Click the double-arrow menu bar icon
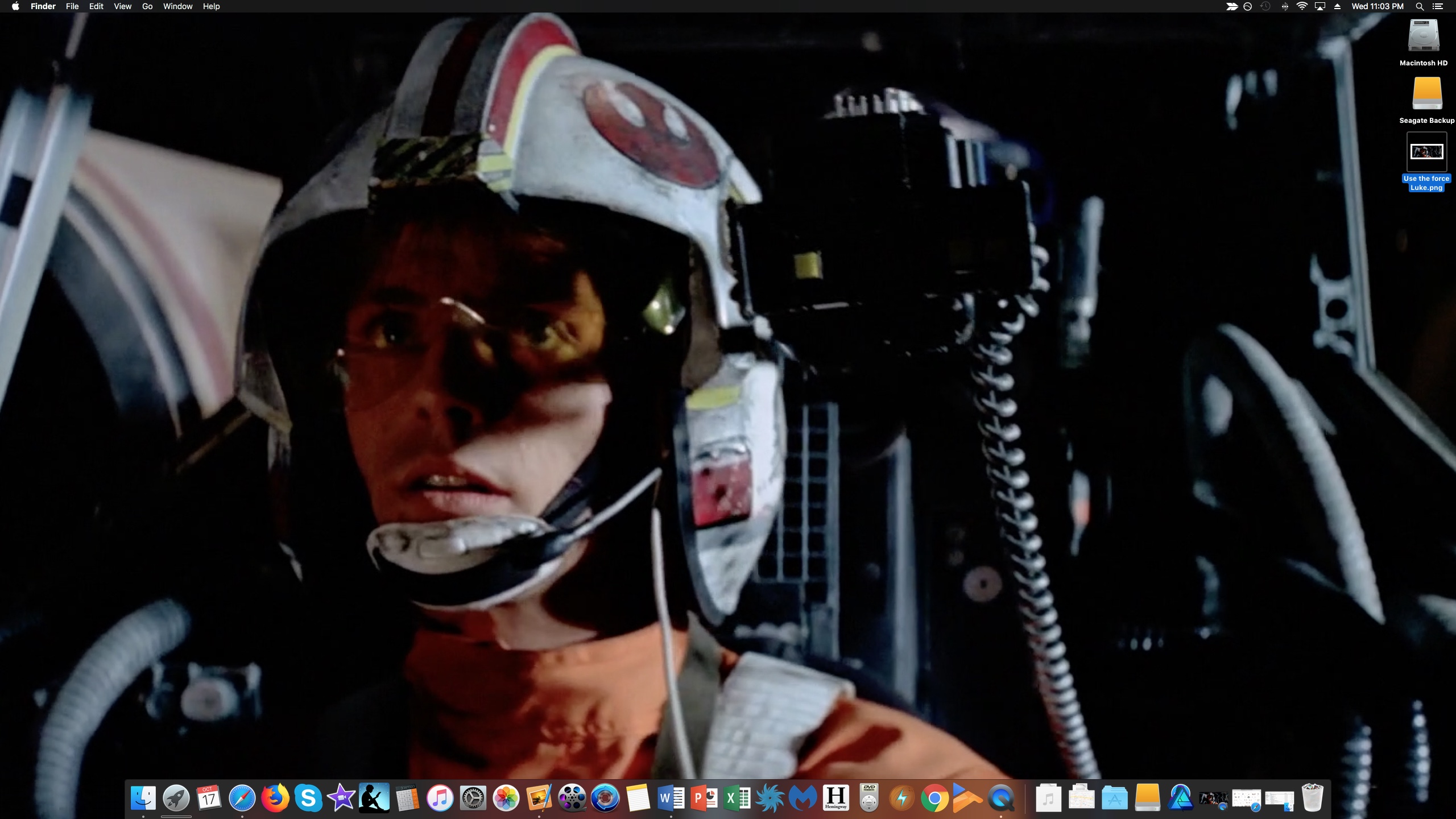The width and height of the screenshot is (1456, 819). pos(1231,6)
